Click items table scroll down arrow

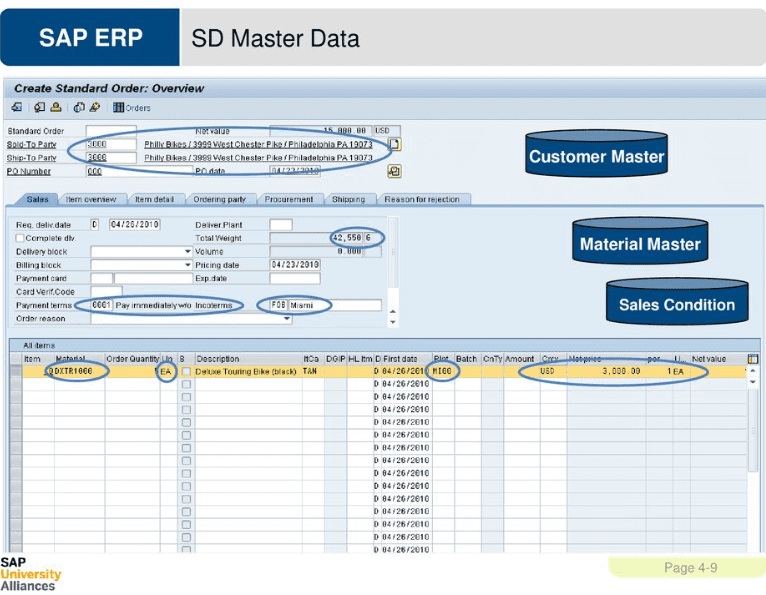point(753,382)
